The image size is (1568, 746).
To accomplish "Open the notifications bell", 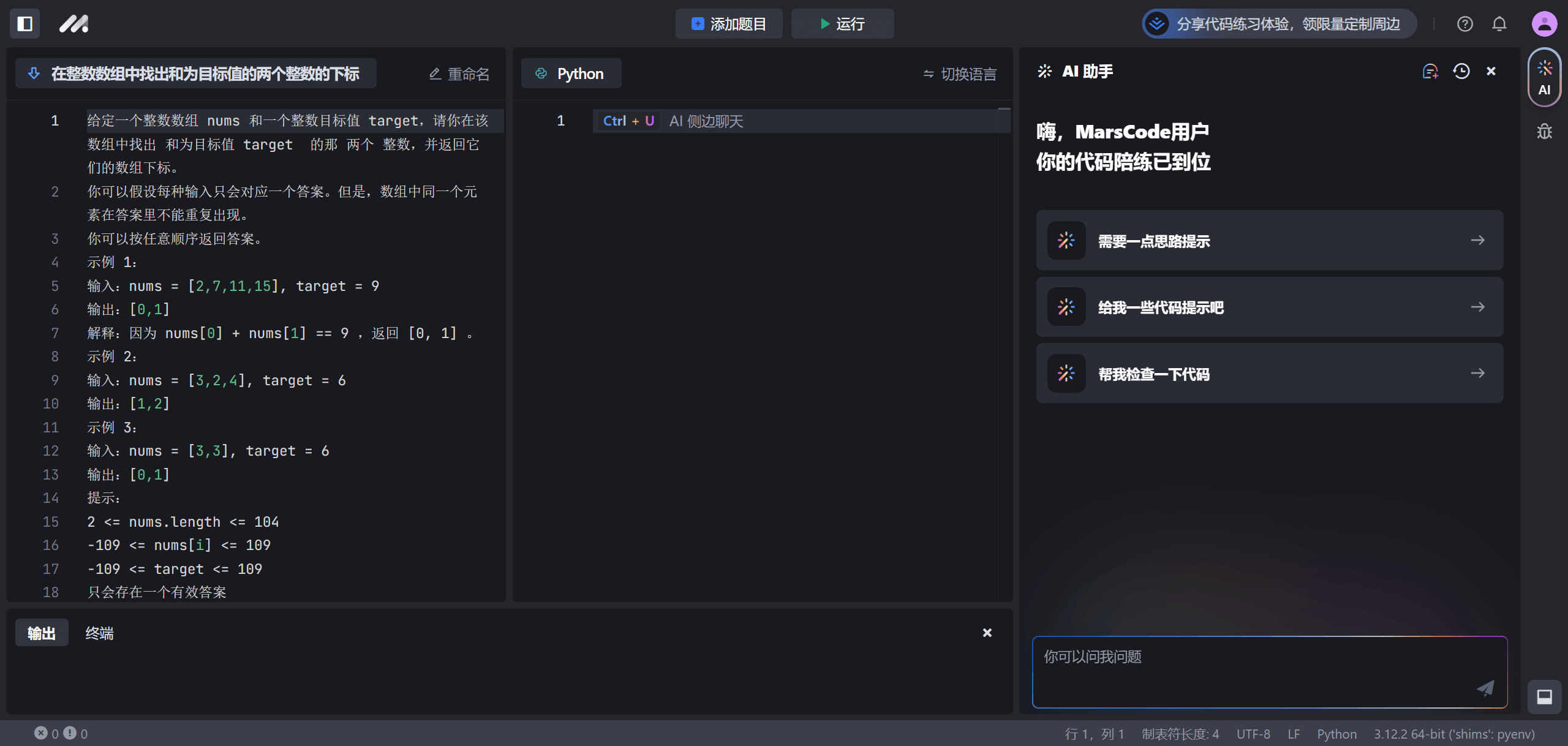I will point(1499,24).
